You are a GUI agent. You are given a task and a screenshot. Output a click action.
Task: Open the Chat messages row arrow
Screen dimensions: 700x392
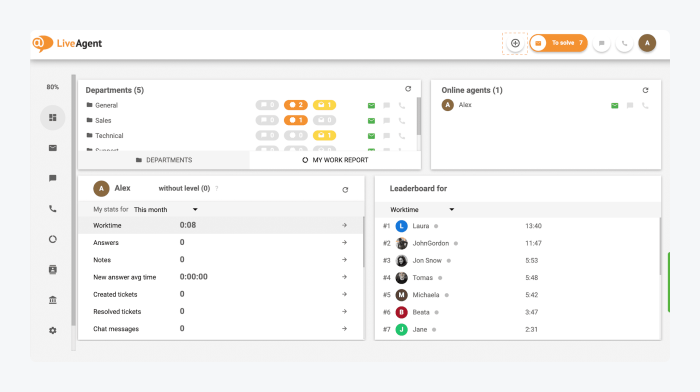[x=344, y=329]
